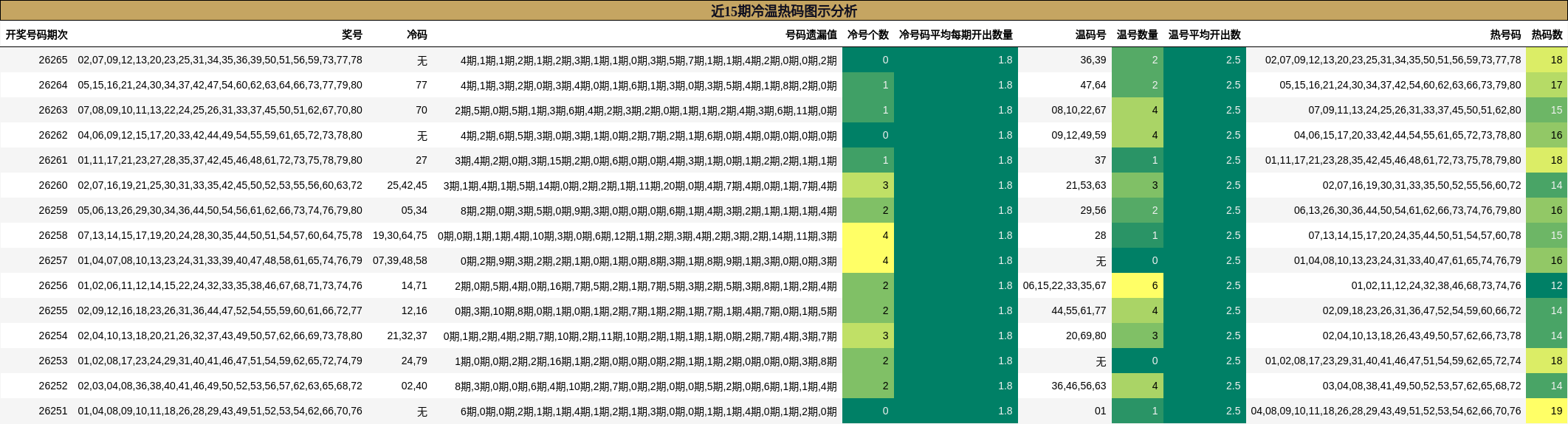Image resolution: width=1568 pixels, height=424 pixels.
Task: Click warm codes 20,69,80
Action: (1087, 336)
